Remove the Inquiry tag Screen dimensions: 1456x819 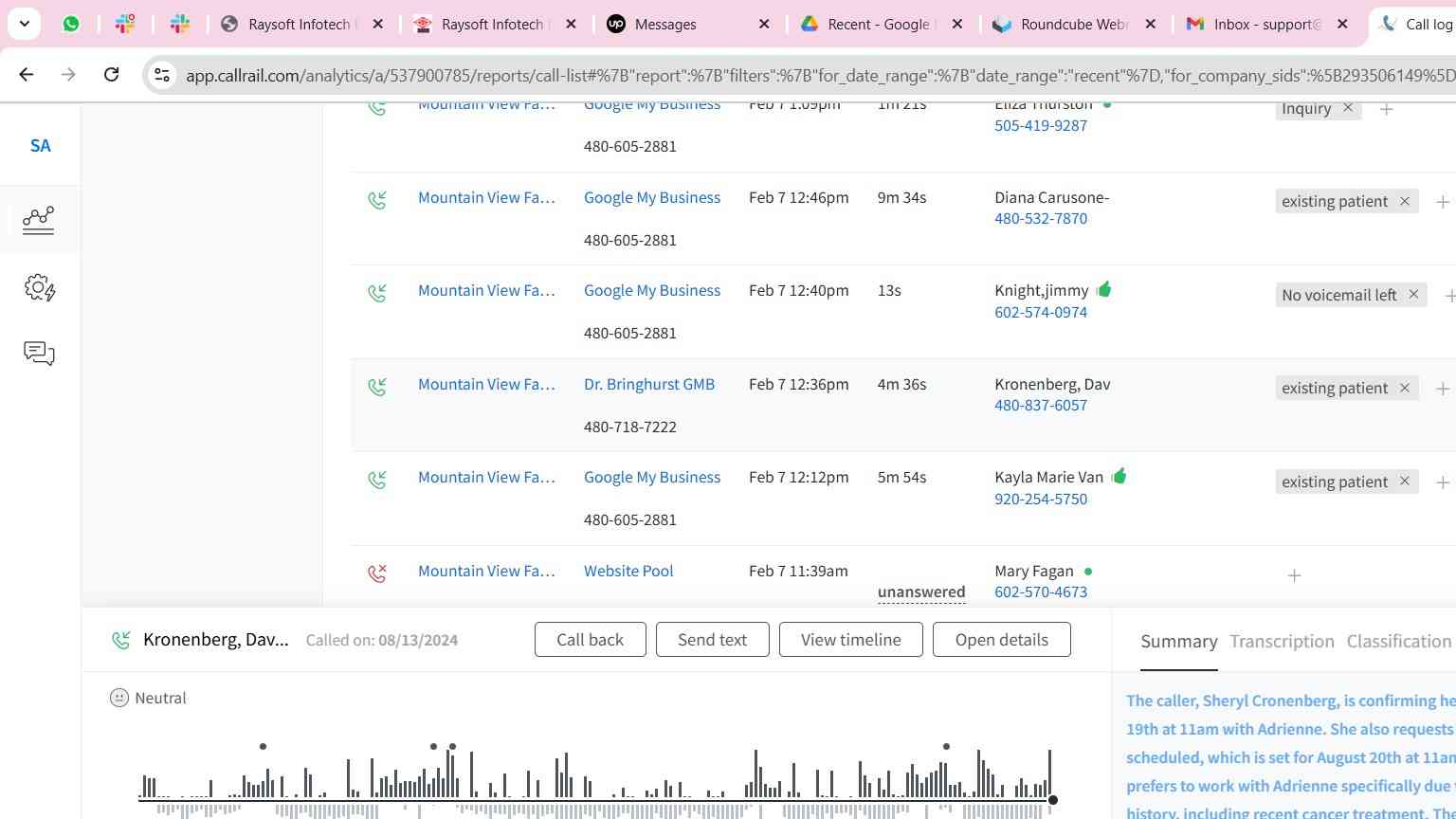[x=1347, y=108]
